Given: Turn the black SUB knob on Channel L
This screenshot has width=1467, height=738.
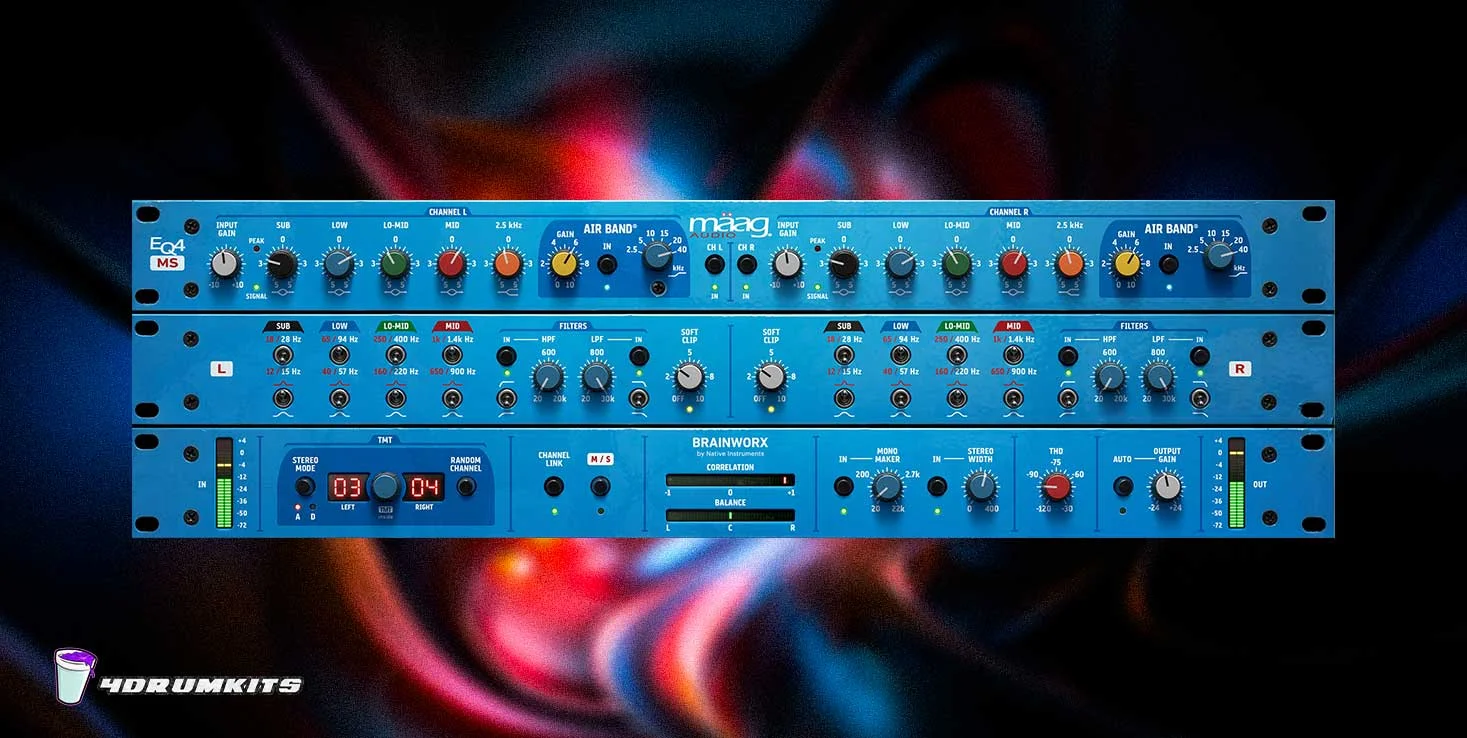Looking at the screenshot, I should pyautogui.click(x=282, y=264).
